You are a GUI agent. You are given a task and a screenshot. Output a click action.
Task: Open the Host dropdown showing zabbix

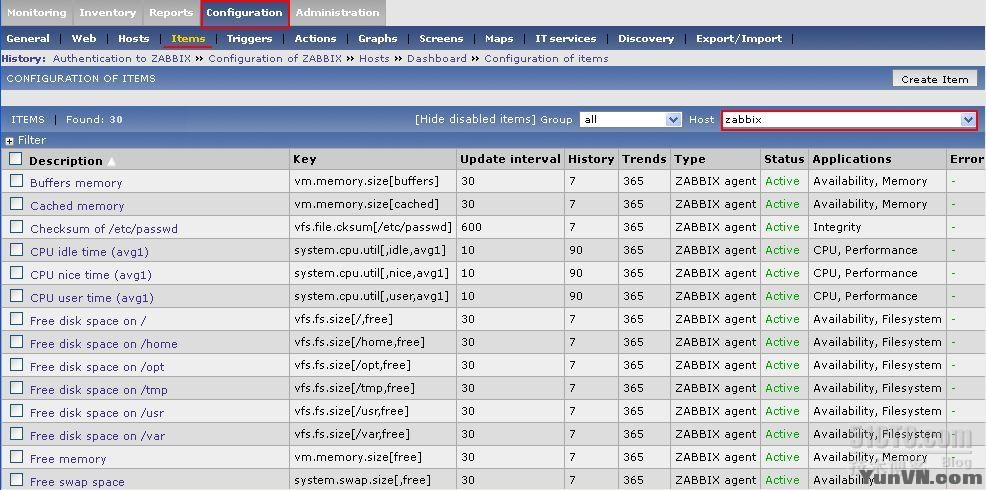point(849,120)
